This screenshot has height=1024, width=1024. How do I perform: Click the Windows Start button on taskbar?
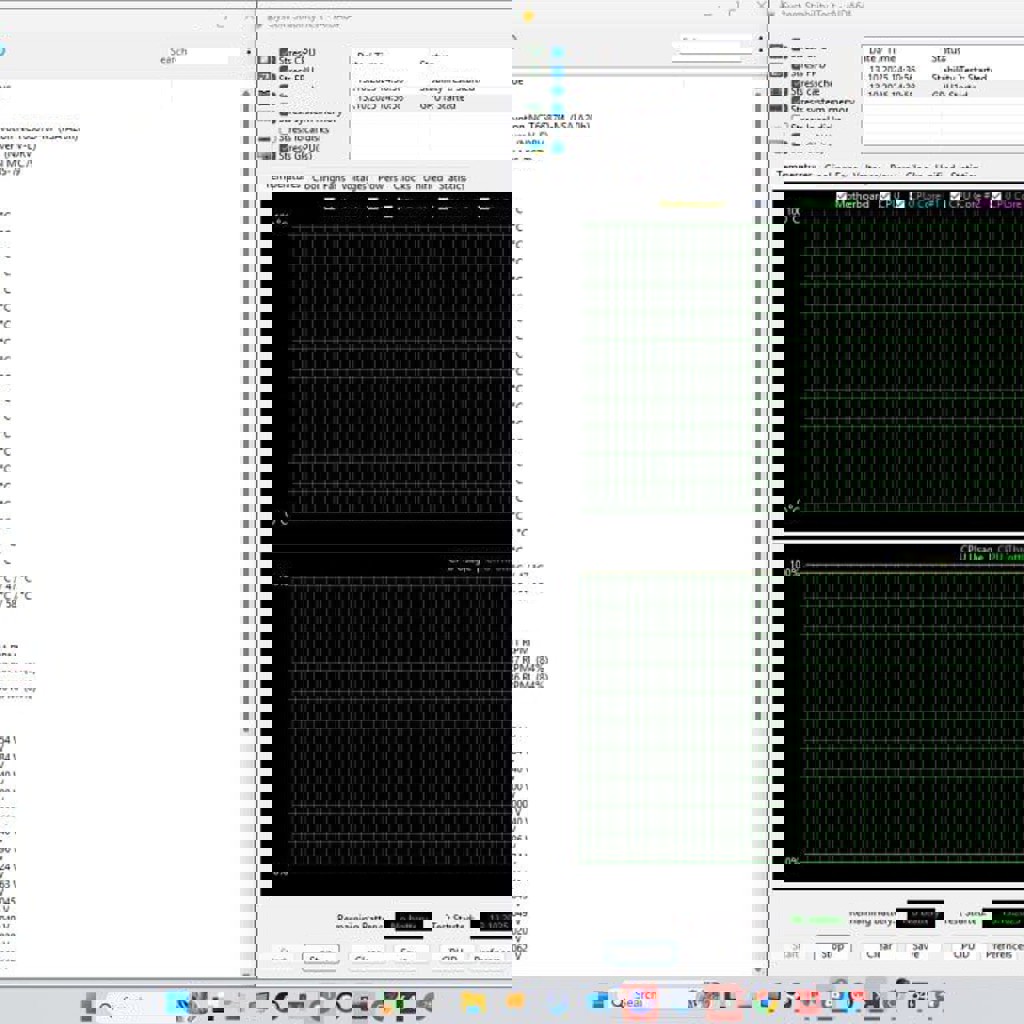[x=89, y=1001]
